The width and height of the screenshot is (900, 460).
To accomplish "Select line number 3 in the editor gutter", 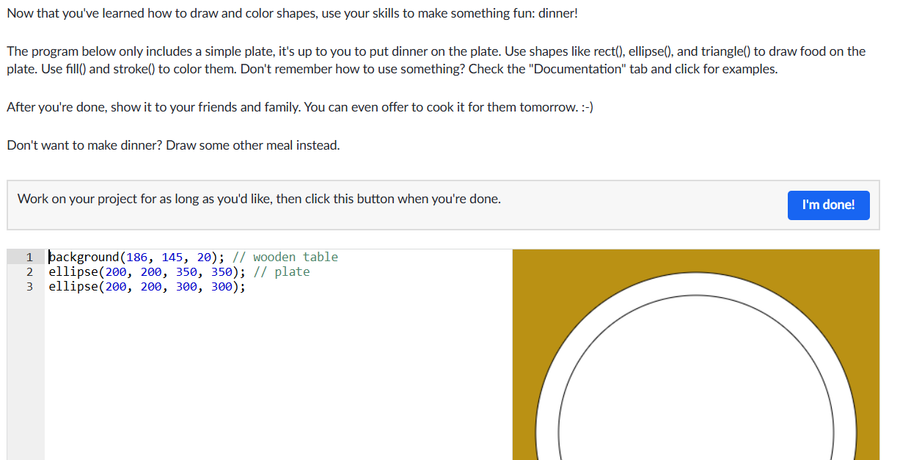I will pyautogui.click(x=30, y=286).
